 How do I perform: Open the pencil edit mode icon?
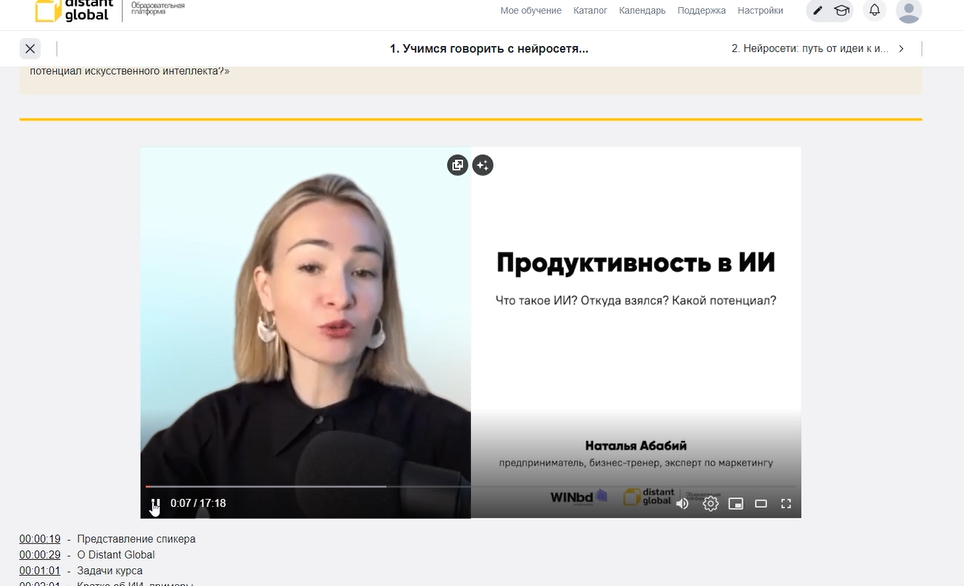(818, 10)
